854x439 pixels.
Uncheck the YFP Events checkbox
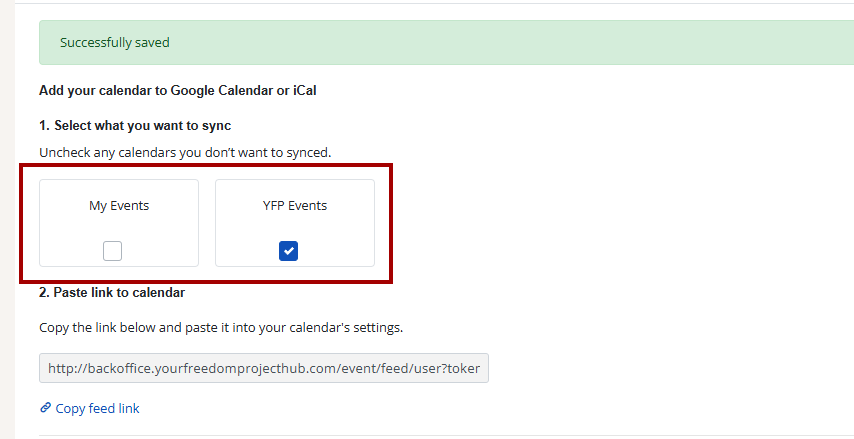coord(288,251)
